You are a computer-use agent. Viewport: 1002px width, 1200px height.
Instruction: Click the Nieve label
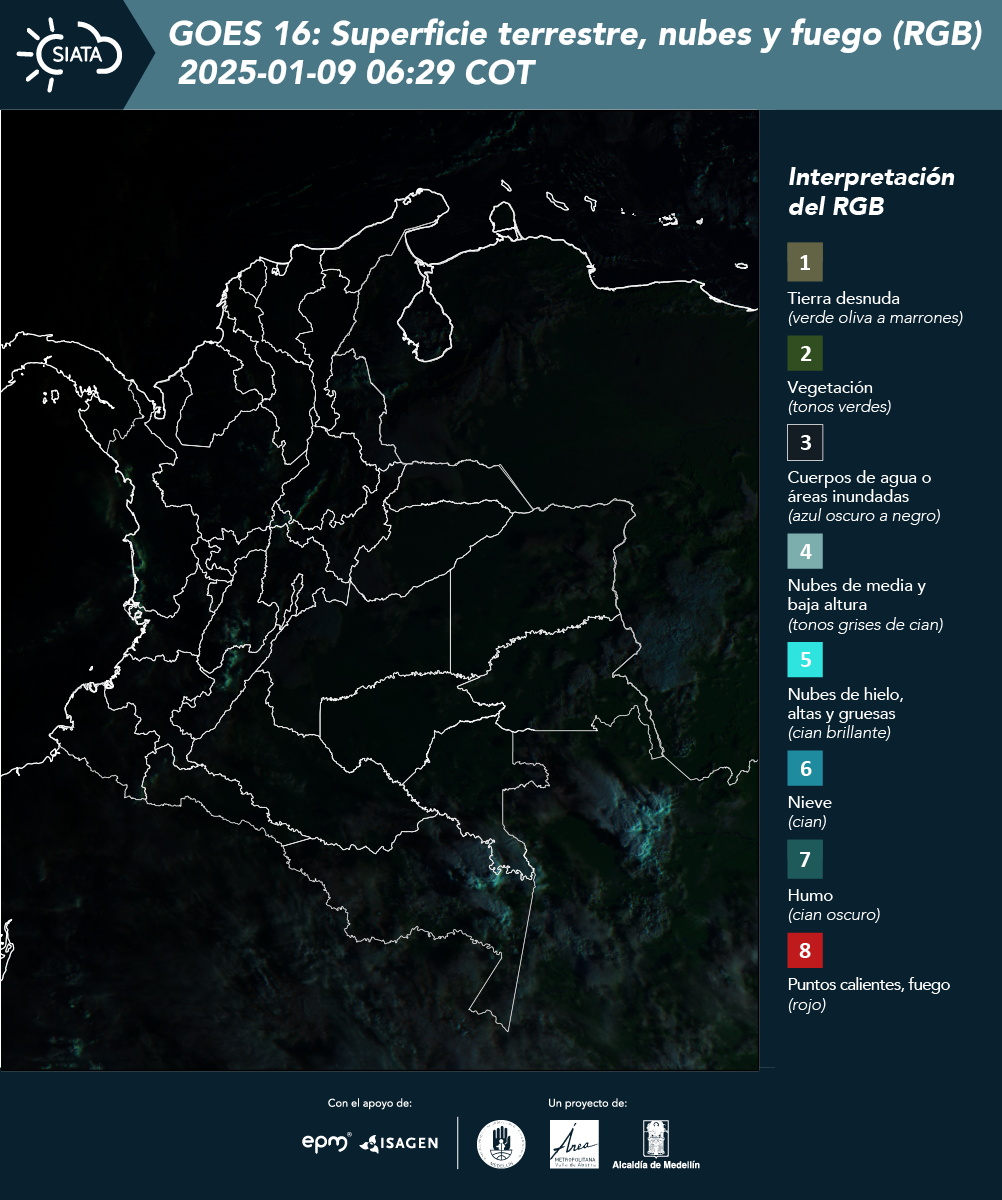[810, 802]
